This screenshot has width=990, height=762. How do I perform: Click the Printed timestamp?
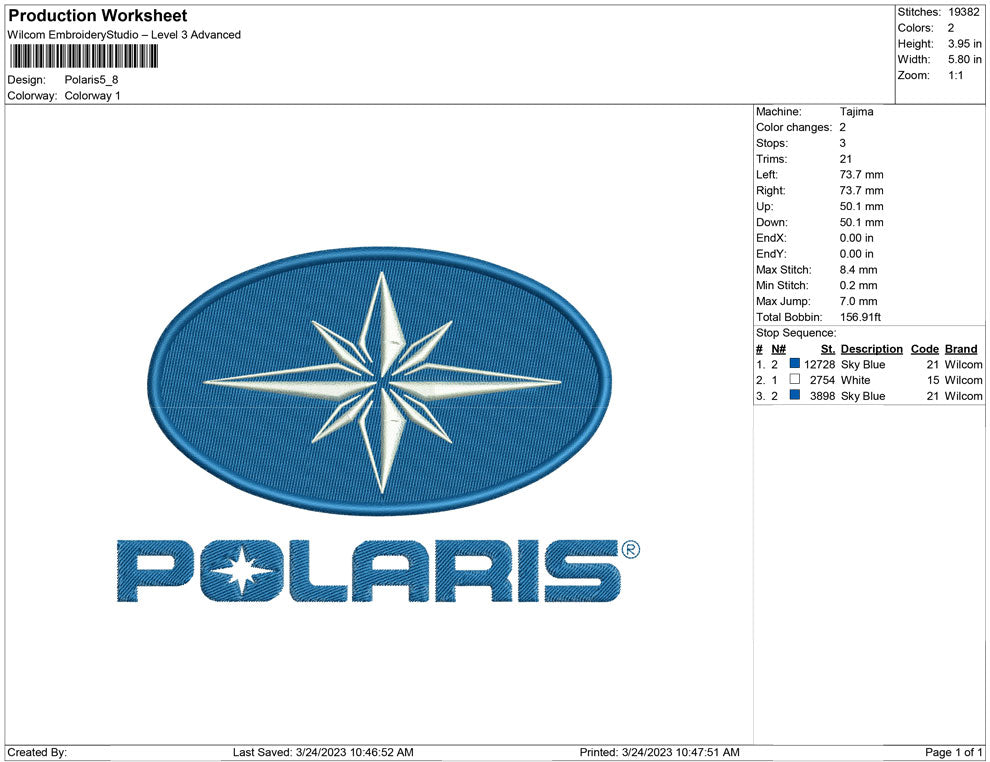(x=659, y=752)
